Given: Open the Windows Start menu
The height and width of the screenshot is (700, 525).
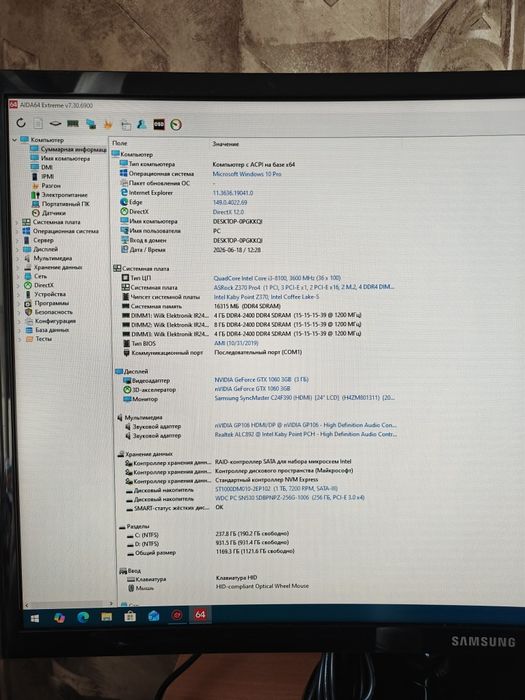Looking at the screenshot, I should click(x=34, y=618).
